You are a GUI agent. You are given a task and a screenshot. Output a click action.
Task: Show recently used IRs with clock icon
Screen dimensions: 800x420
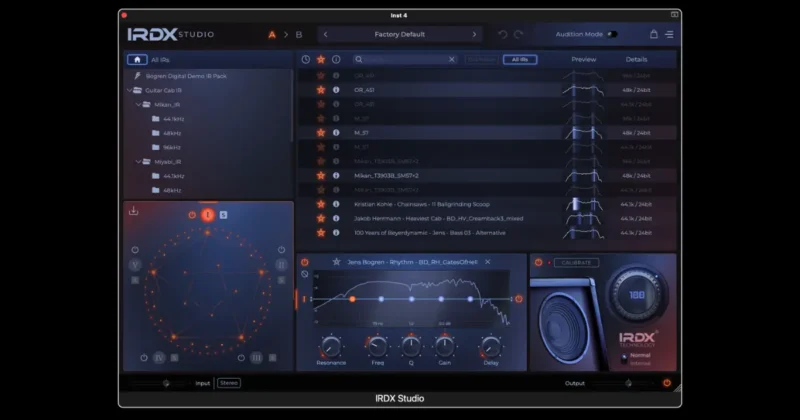(x=306, y=60)
